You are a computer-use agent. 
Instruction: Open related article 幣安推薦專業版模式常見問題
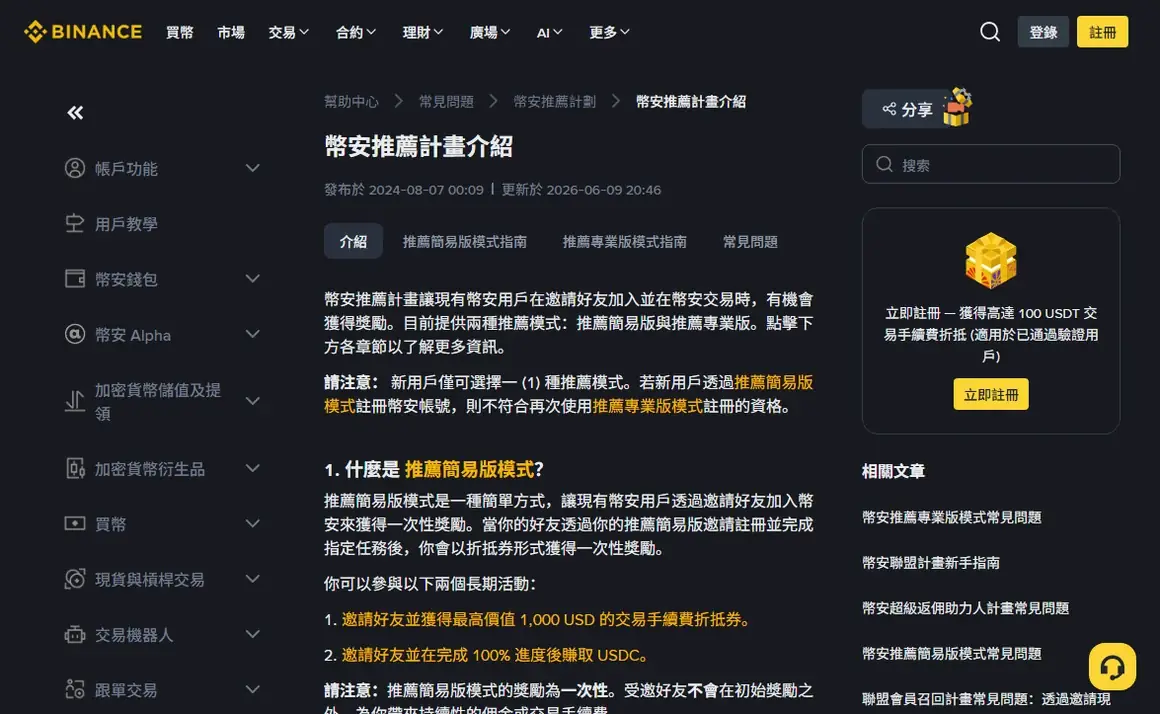951,517
